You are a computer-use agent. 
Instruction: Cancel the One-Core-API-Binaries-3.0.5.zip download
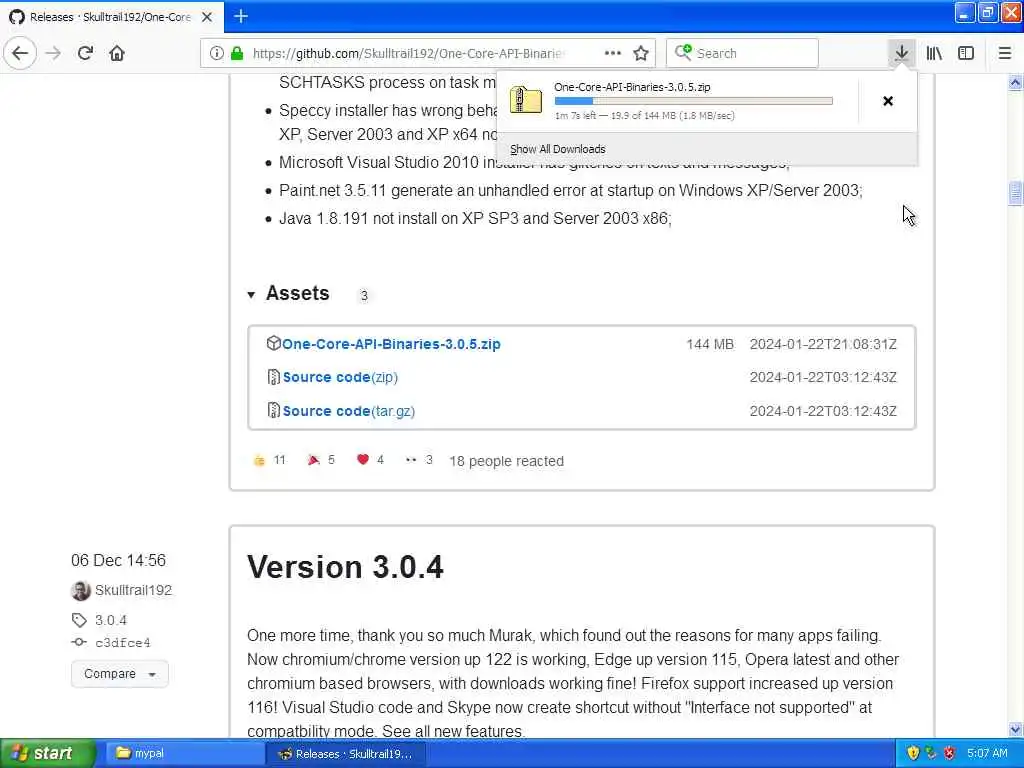click(888, 101)
